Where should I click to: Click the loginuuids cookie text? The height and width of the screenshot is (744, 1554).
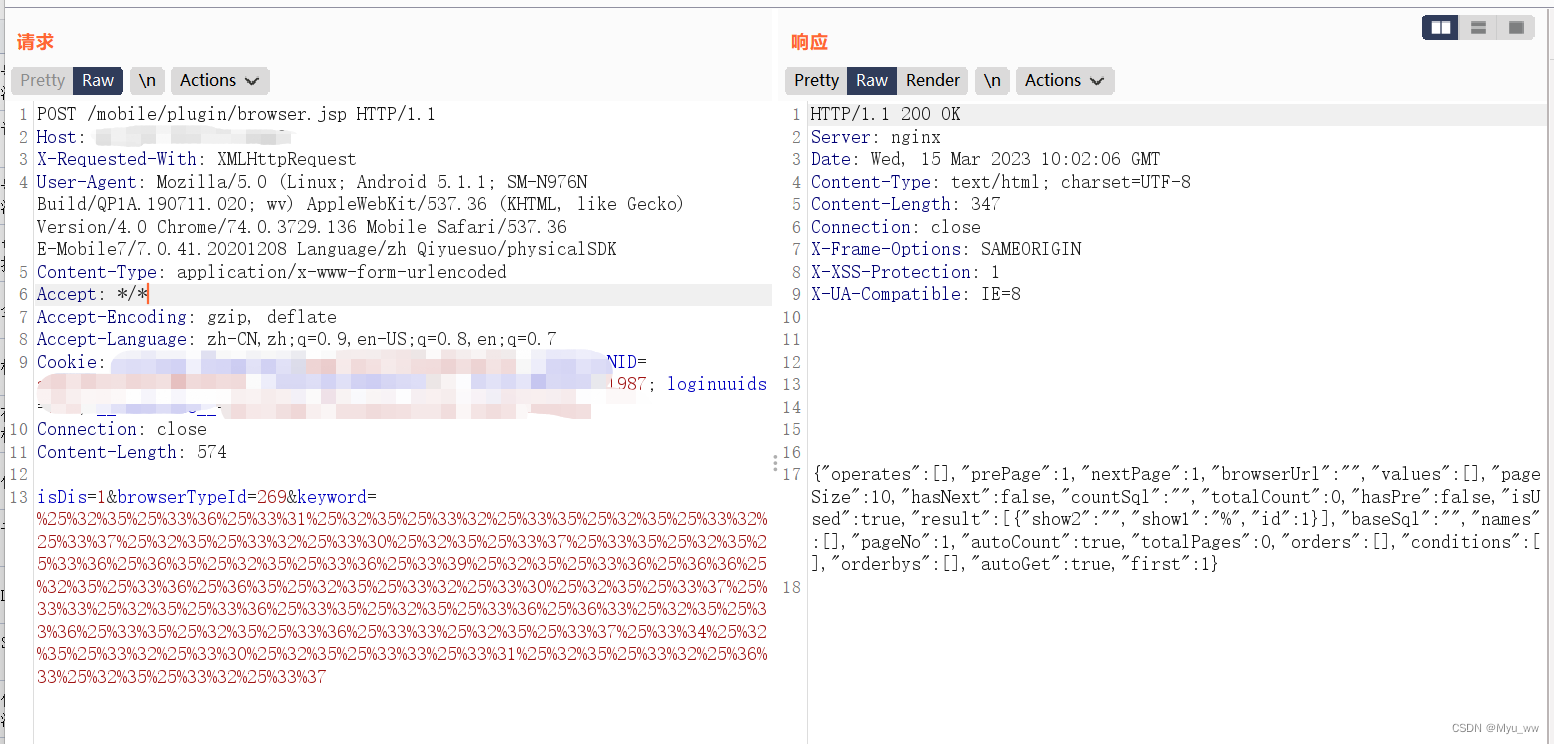click(x=717, y=384)
